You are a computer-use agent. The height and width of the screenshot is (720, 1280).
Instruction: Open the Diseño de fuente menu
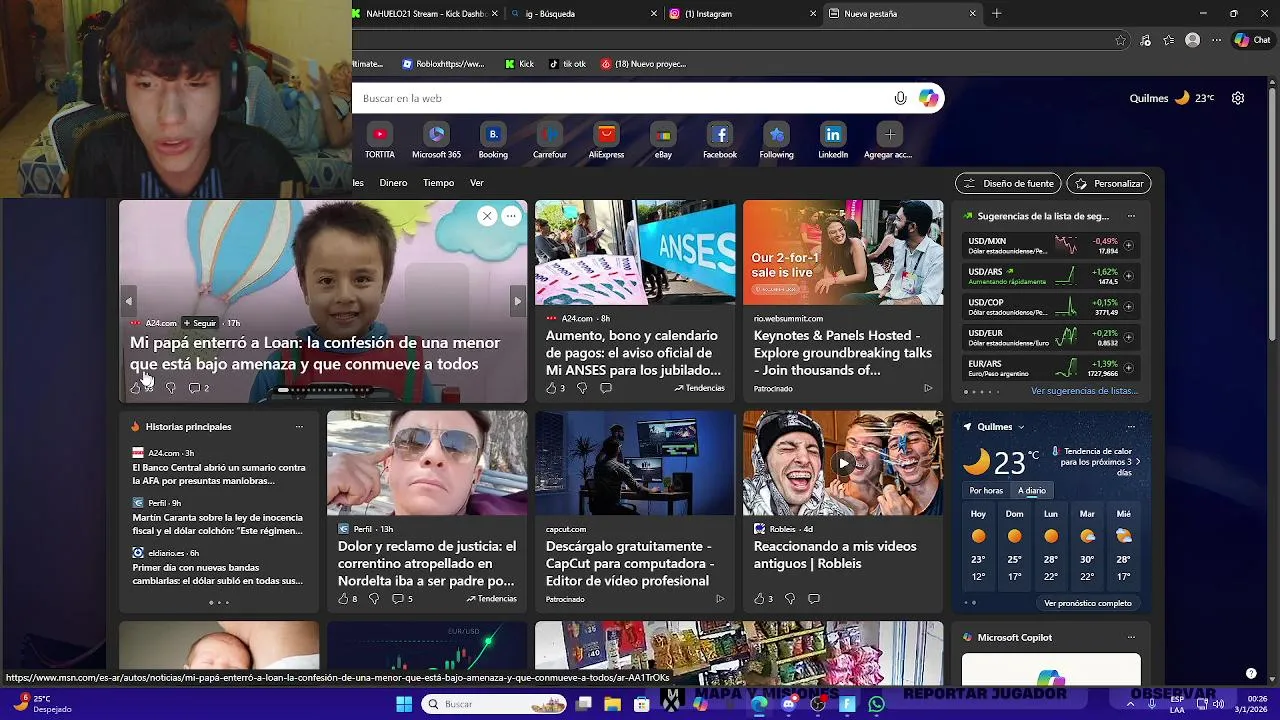1008,184
